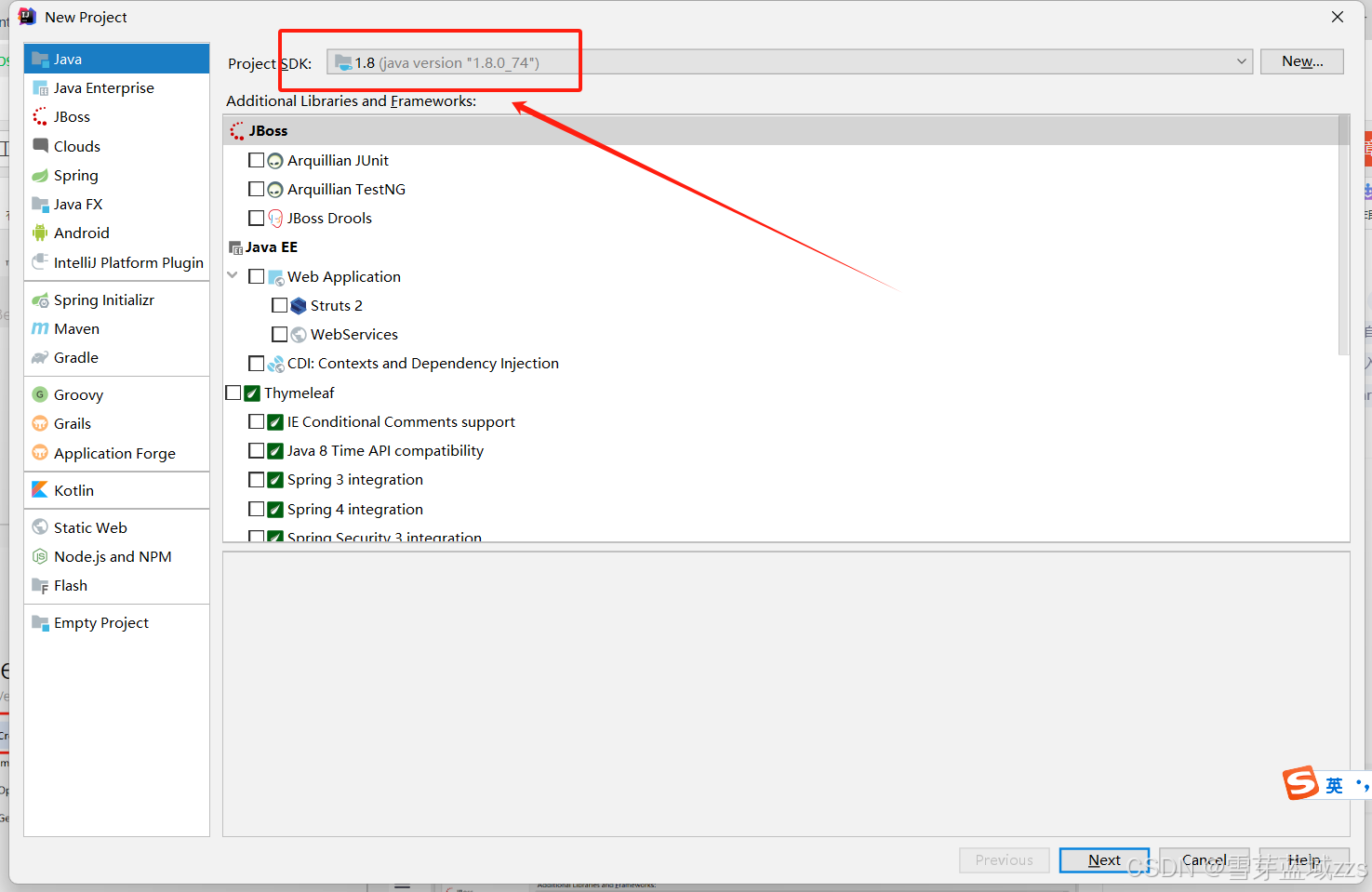Viewport: 1372px width, 892px height.
Task: Click the framework description panel
Action: tap(786, 694)
